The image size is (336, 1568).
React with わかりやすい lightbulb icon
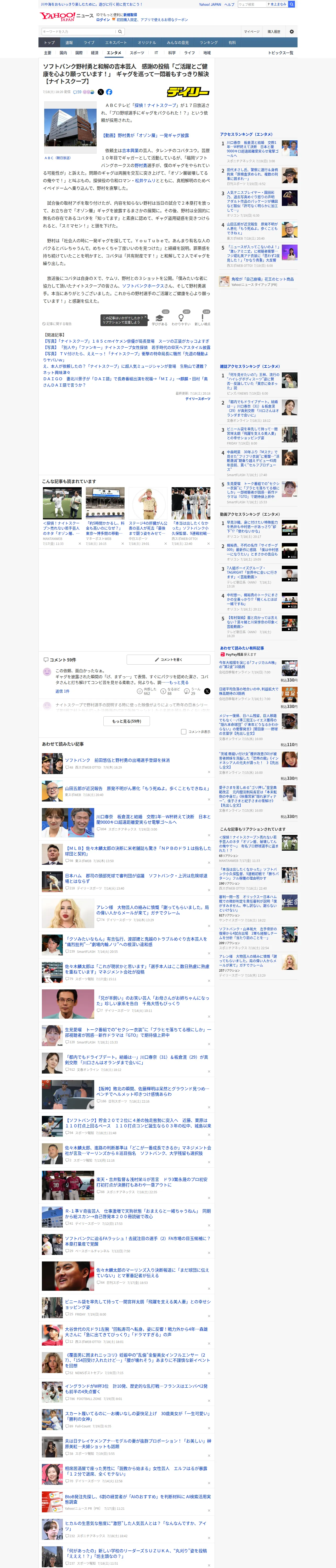coord(181,317)
